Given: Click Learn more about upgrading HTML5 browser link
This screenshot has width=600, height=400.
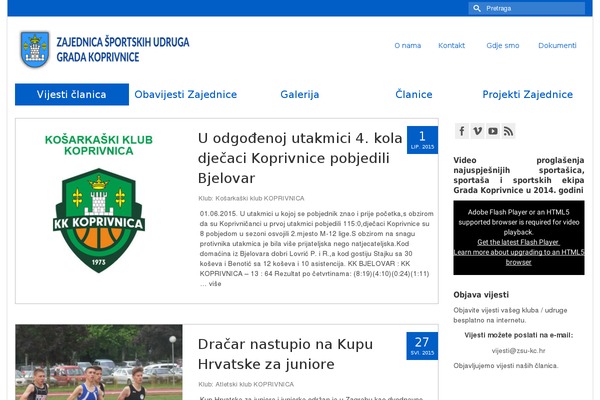Looking at the screenshot, I should (x=519, y=257).
